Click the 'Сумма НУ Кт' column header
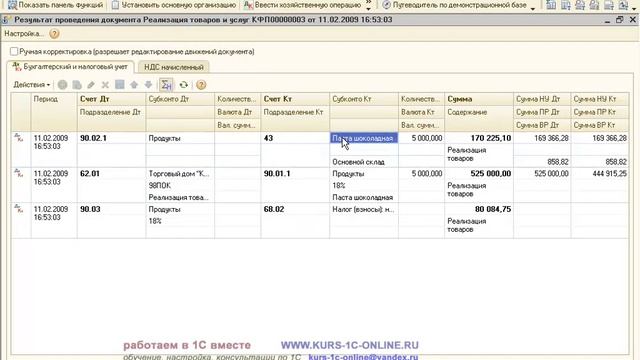 point(600,99)
